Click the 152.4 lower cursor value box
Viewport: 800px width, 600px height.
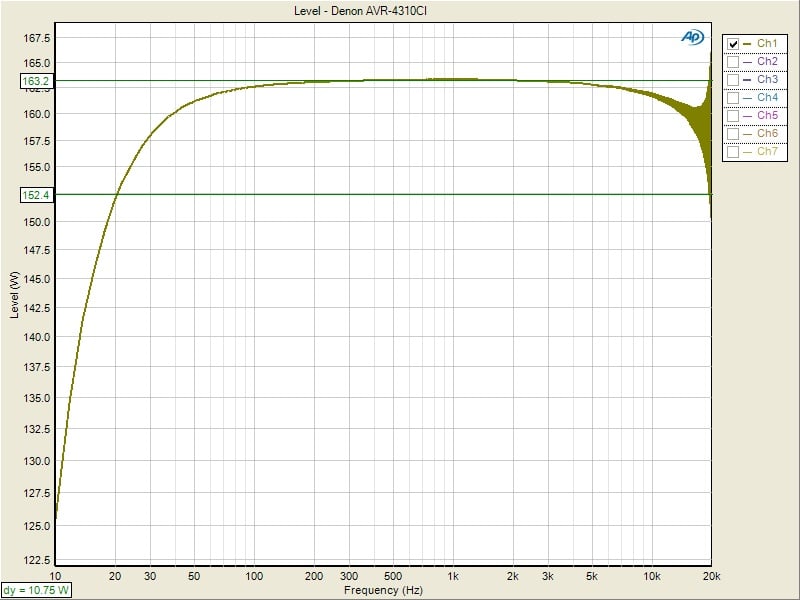point(35,195)
